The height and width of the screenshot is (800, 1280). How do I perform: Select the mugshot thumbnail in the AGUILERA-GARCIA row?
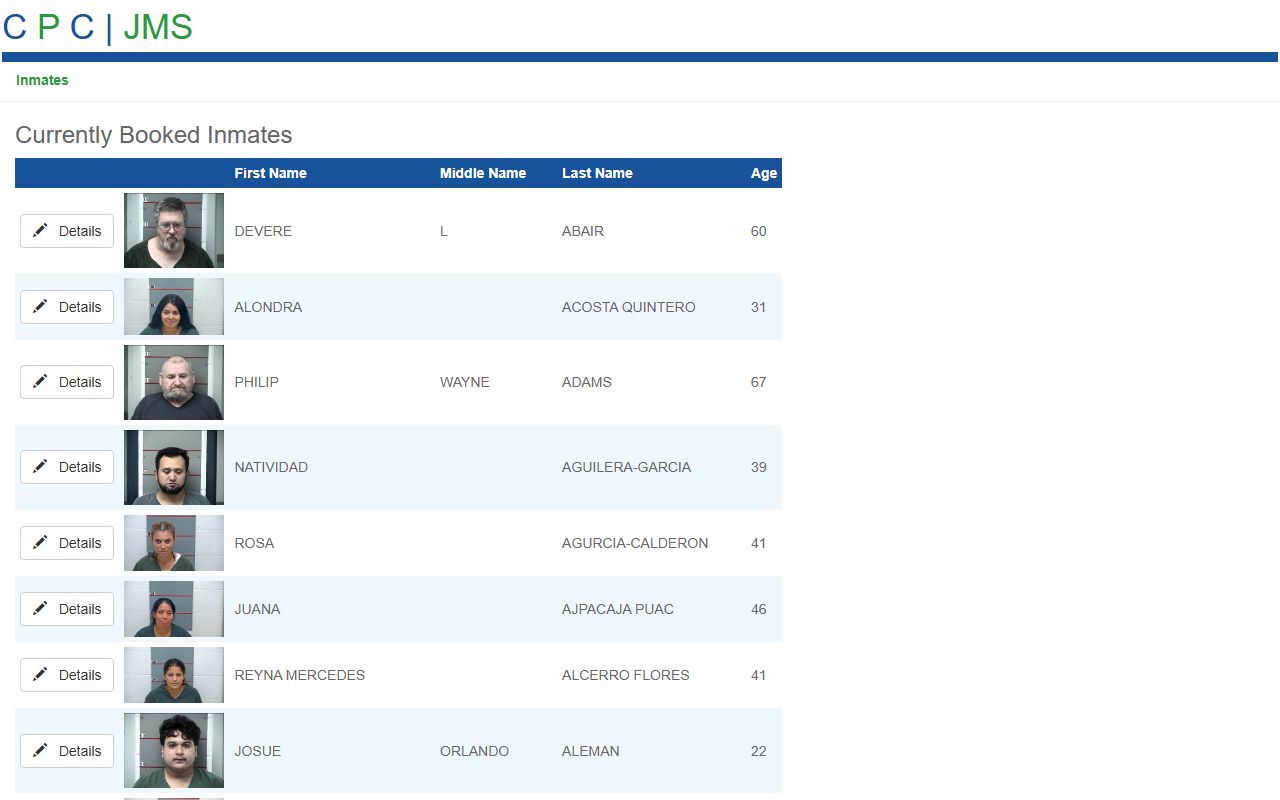tap(174, 467)
